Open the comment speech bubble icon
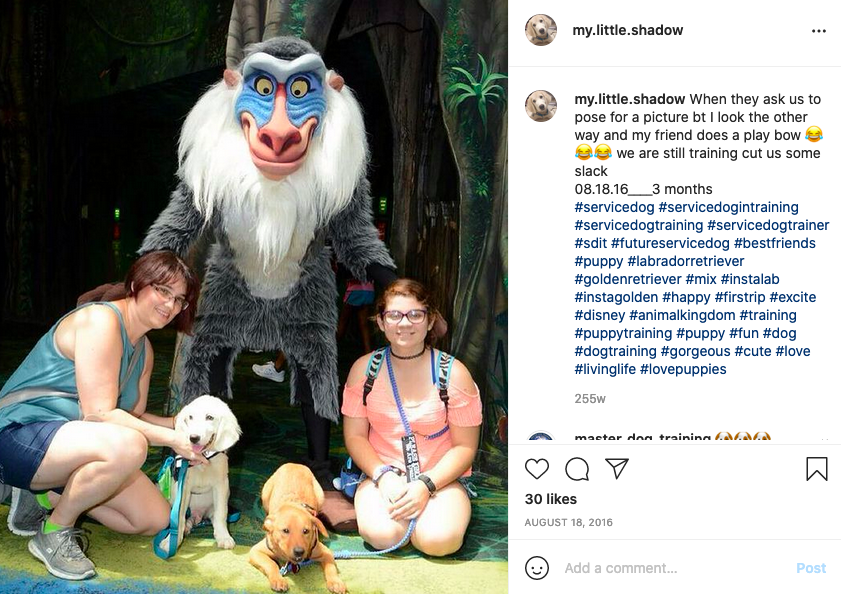Image resolution: width=841 pixels, height=594 pixels. [x=577, y=469]
